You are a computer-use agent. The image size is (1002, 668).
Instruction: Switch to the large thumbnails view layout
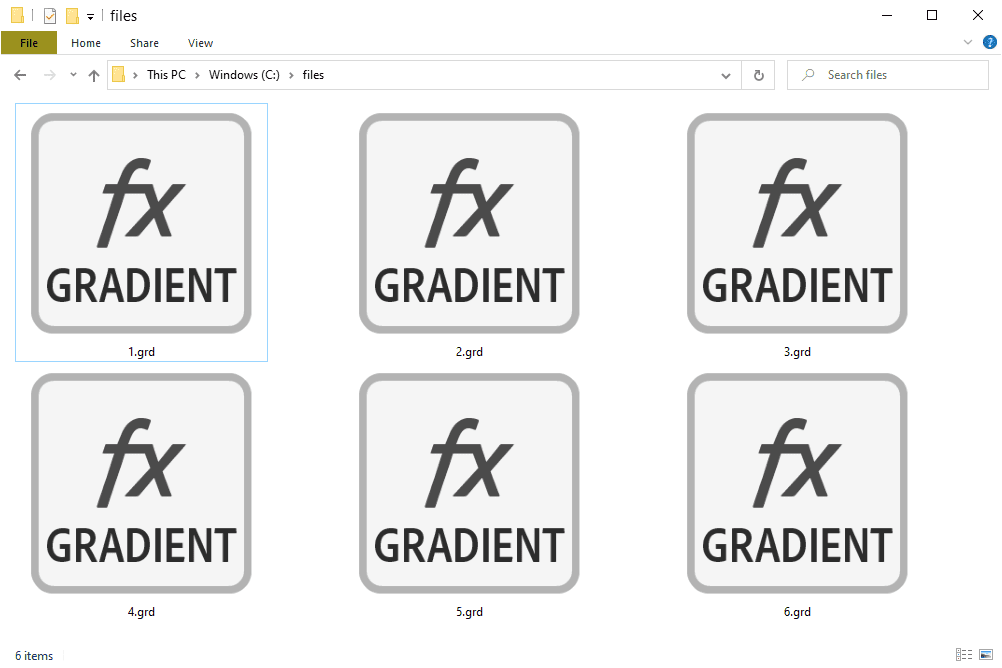click(986, 655)
